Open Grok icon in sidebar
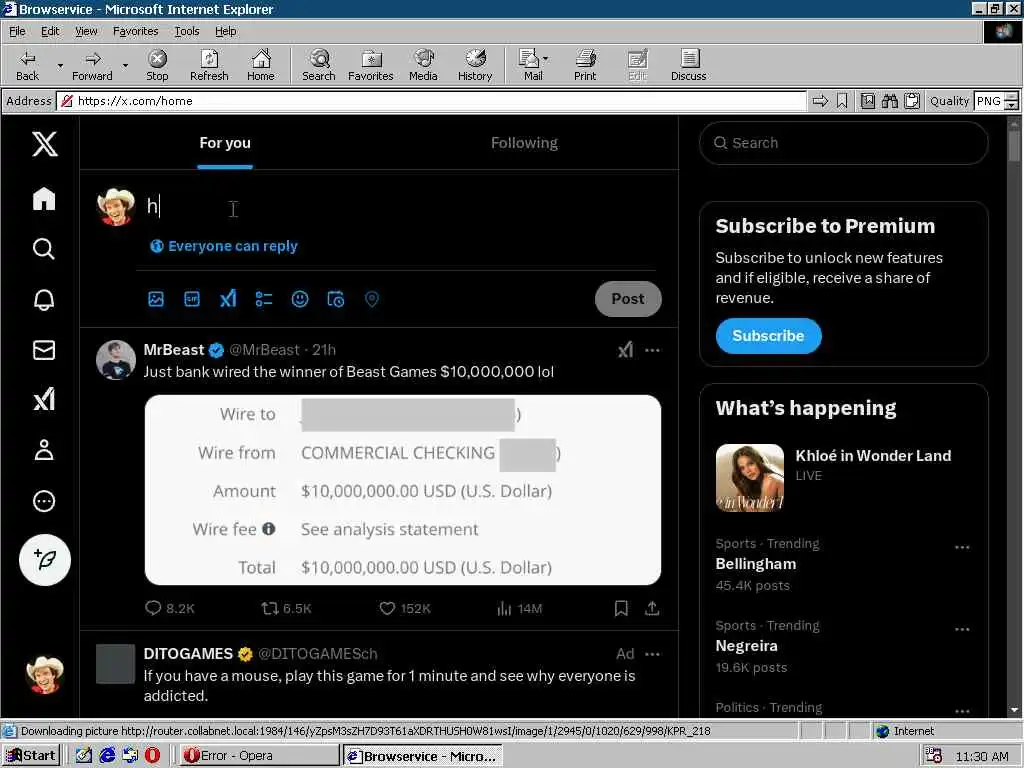 click(44, 400)
